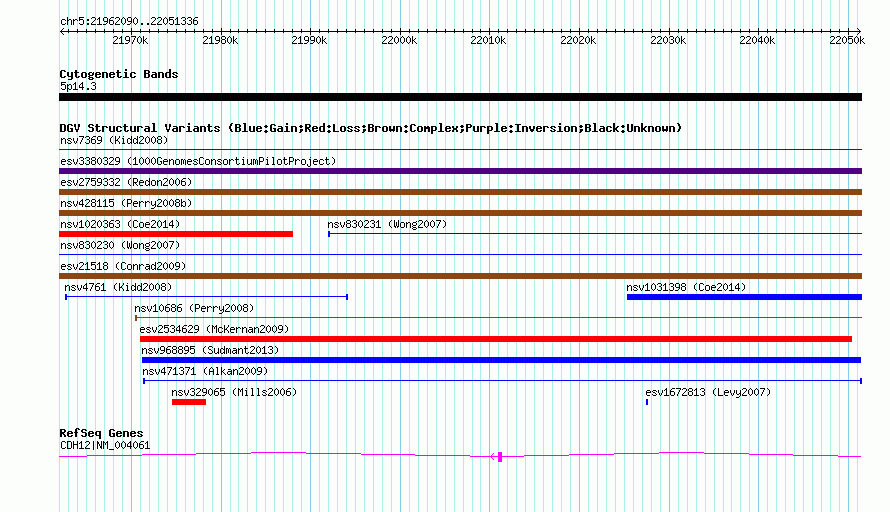Open the nsv471371 (Alkan2009) label

pos(205,371)
